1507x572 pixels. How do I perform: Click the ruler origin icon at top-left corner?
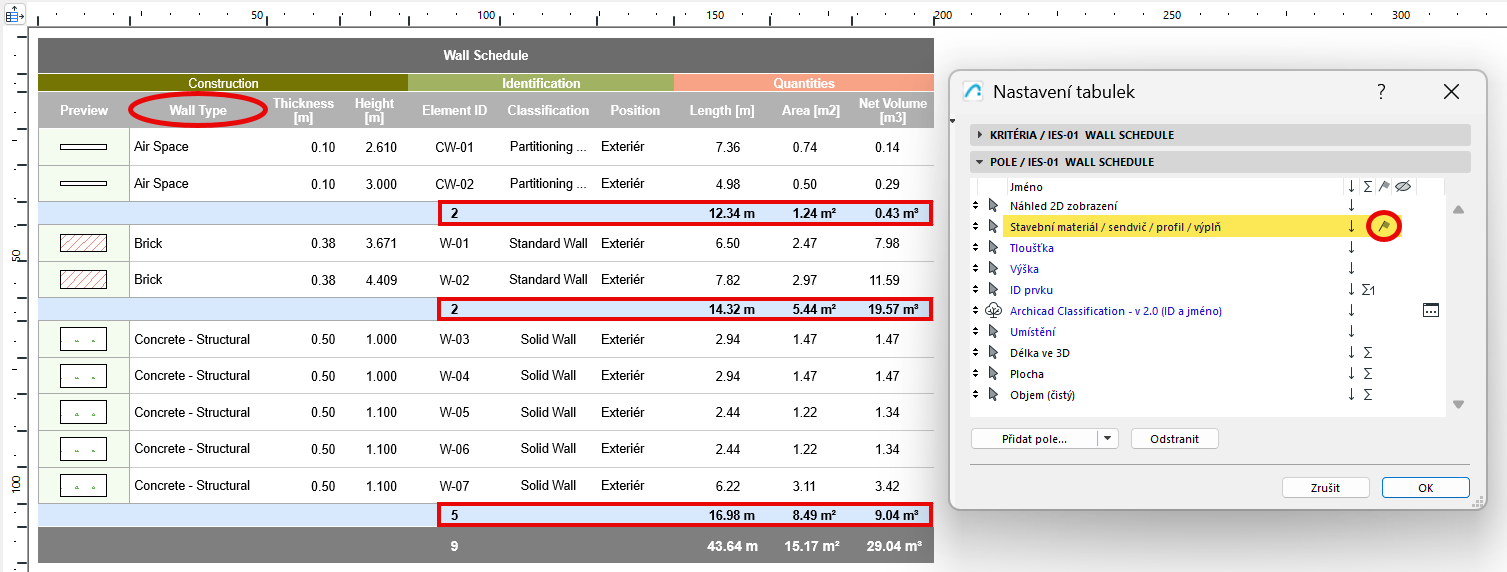pos(15,15)
